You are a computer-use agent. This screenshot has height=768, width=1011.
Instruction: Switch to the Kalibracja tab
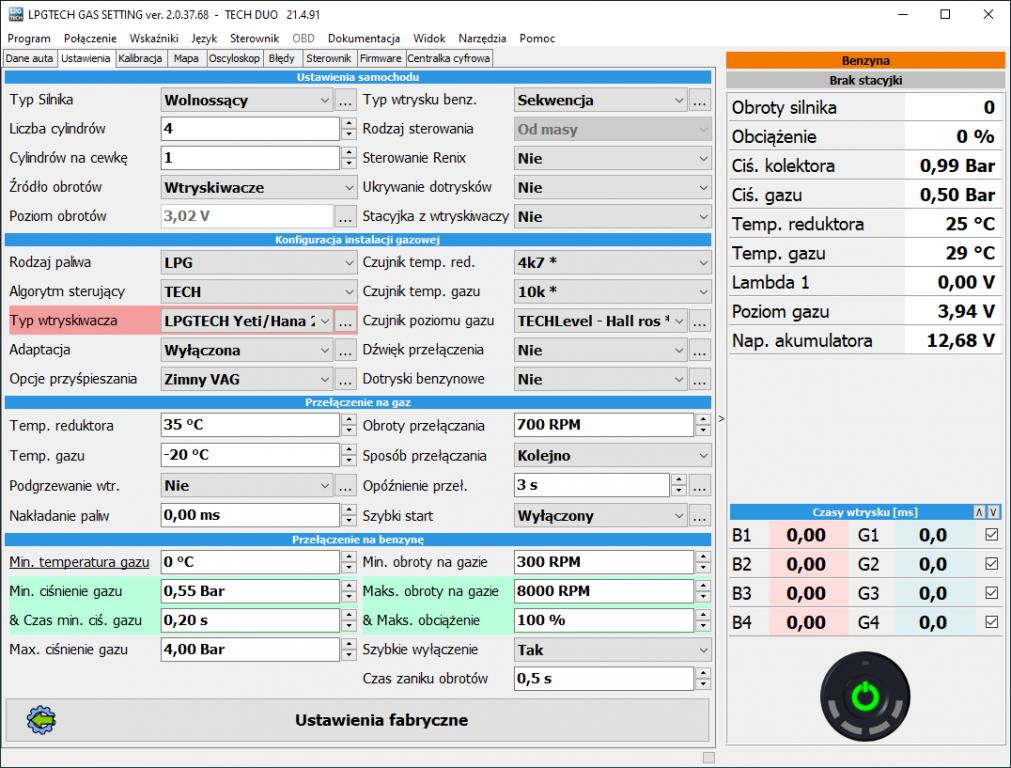pyautogui.click(x=140, y=58)
